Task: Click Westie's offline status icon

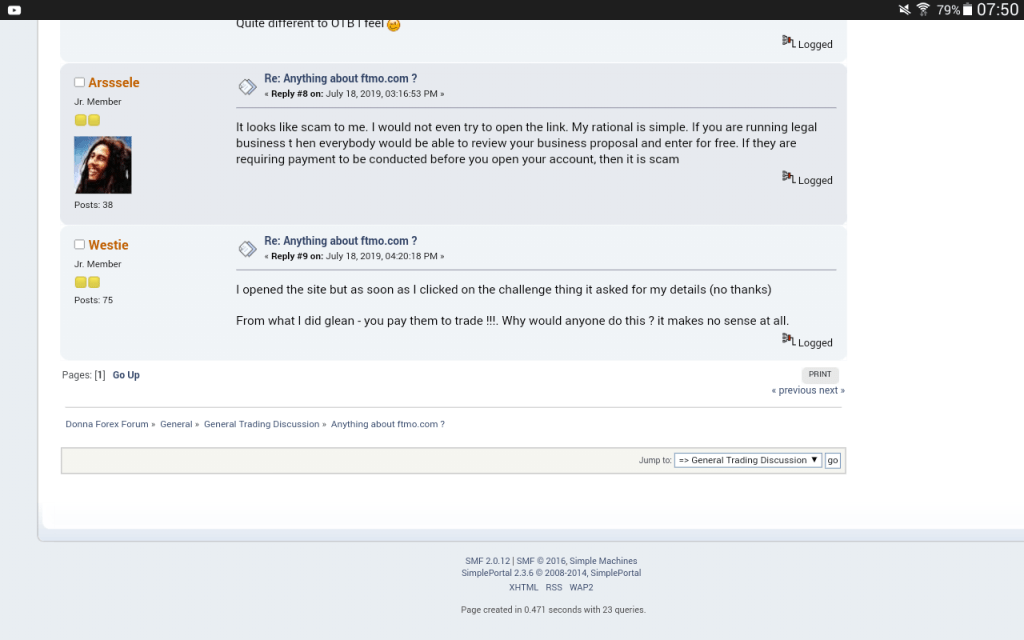Action: point(79,244)
